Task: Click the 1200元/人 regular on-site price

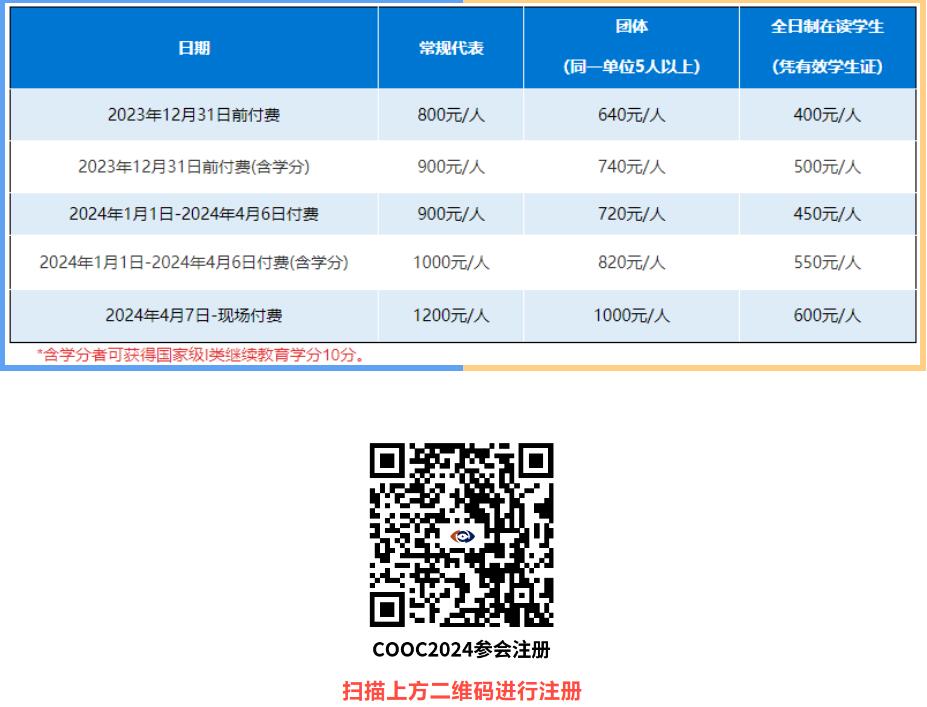Action: (x=450, y=316)
